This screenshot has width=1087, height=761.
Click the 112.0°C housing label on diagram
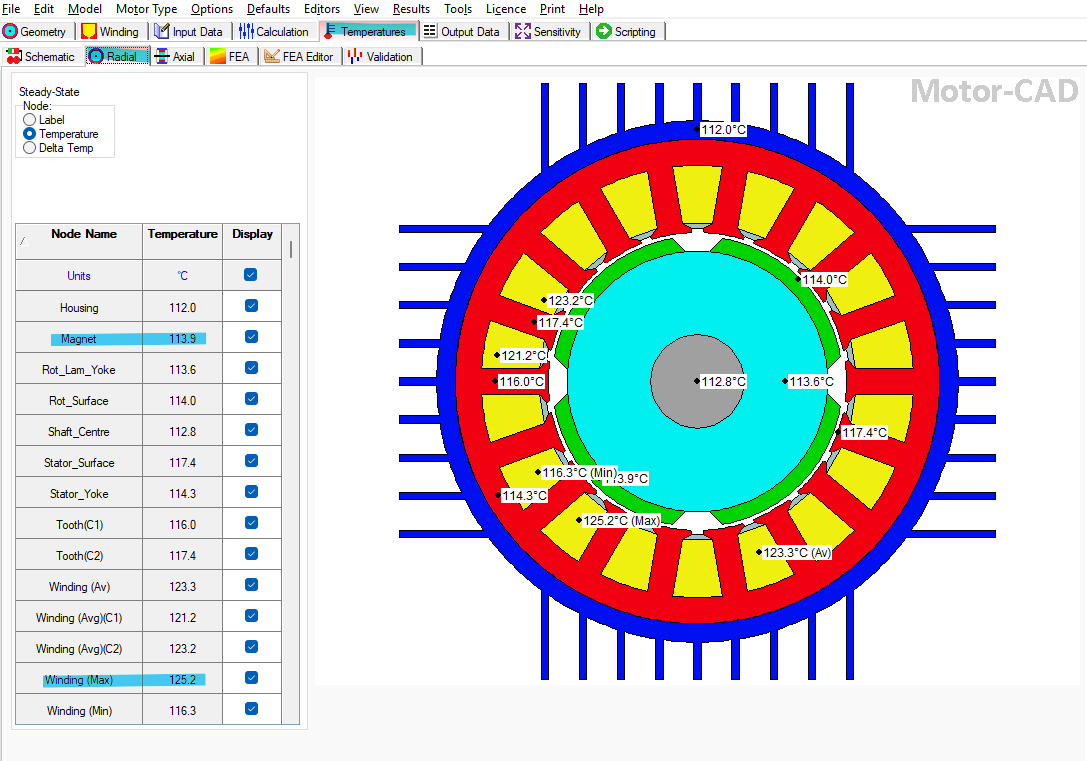(723, 130)
